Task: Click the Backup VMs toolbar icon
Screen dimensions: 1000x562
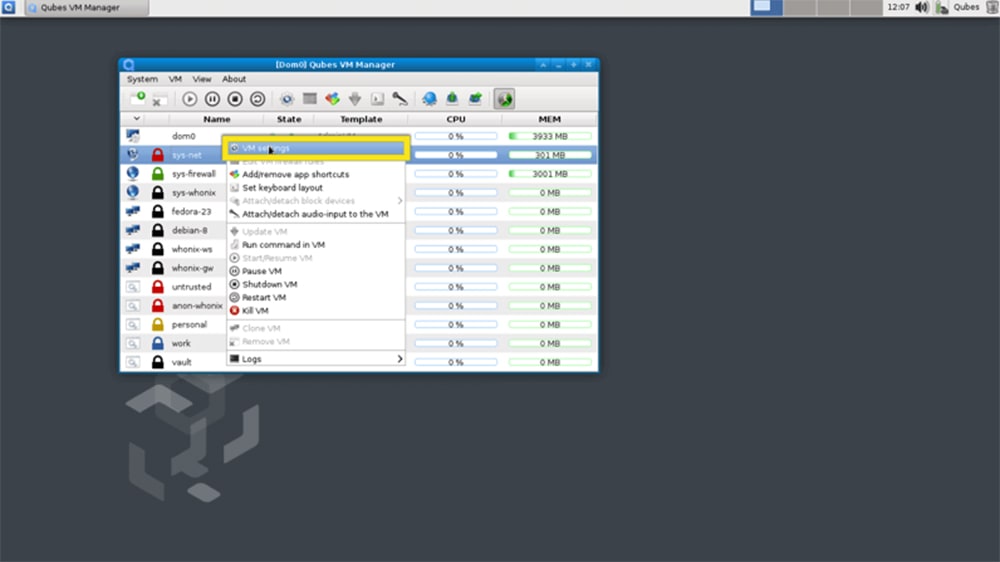Action: coord(452,99)
